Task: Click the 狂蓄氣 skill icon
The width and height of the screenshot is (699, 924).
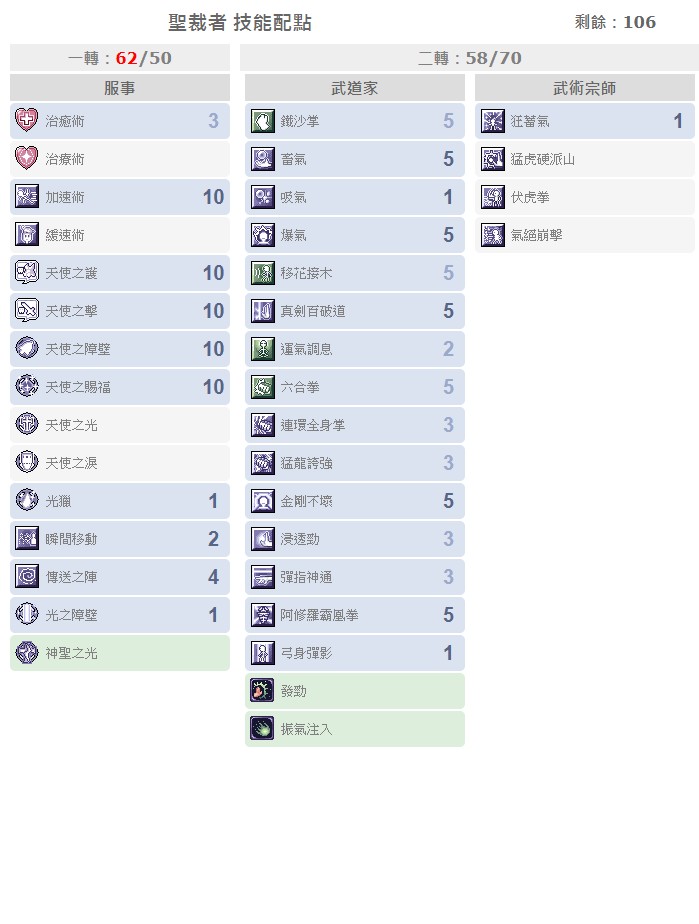Action: pos(493,121)
